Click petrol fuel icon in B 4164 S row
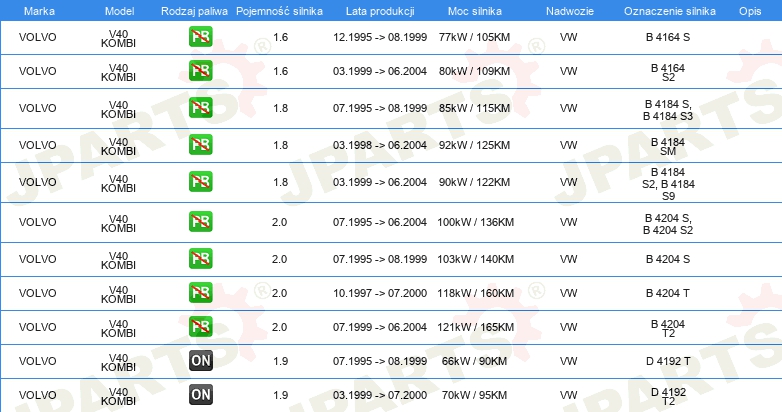782x412 pixels. 200,37
